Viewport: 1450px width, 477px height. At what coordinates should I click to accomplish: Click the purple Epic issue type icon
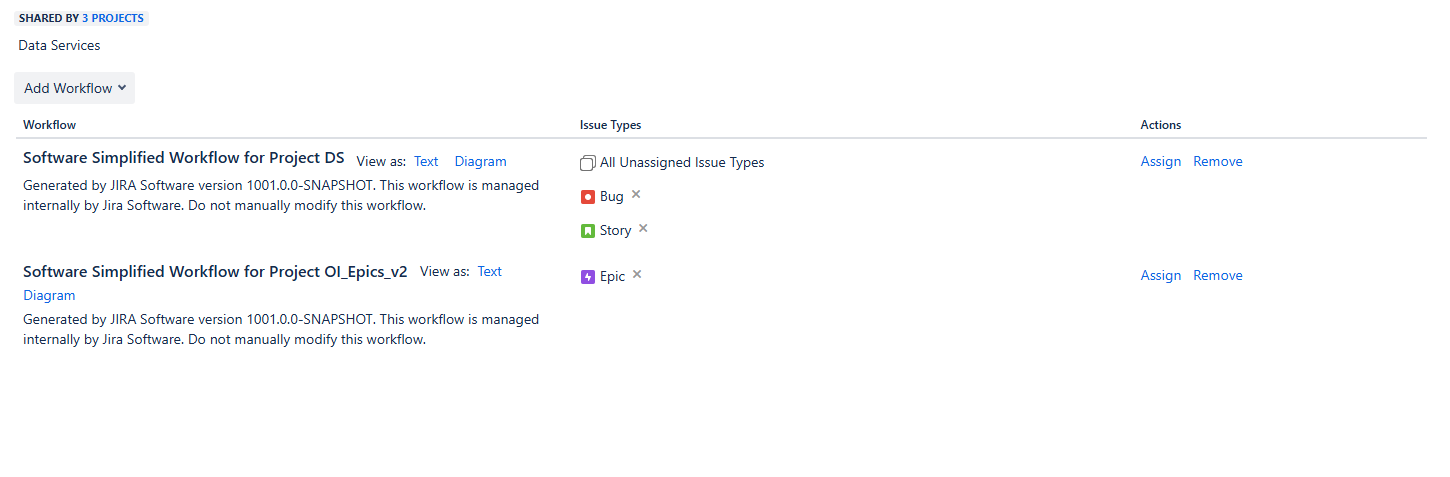click(588, 277)
